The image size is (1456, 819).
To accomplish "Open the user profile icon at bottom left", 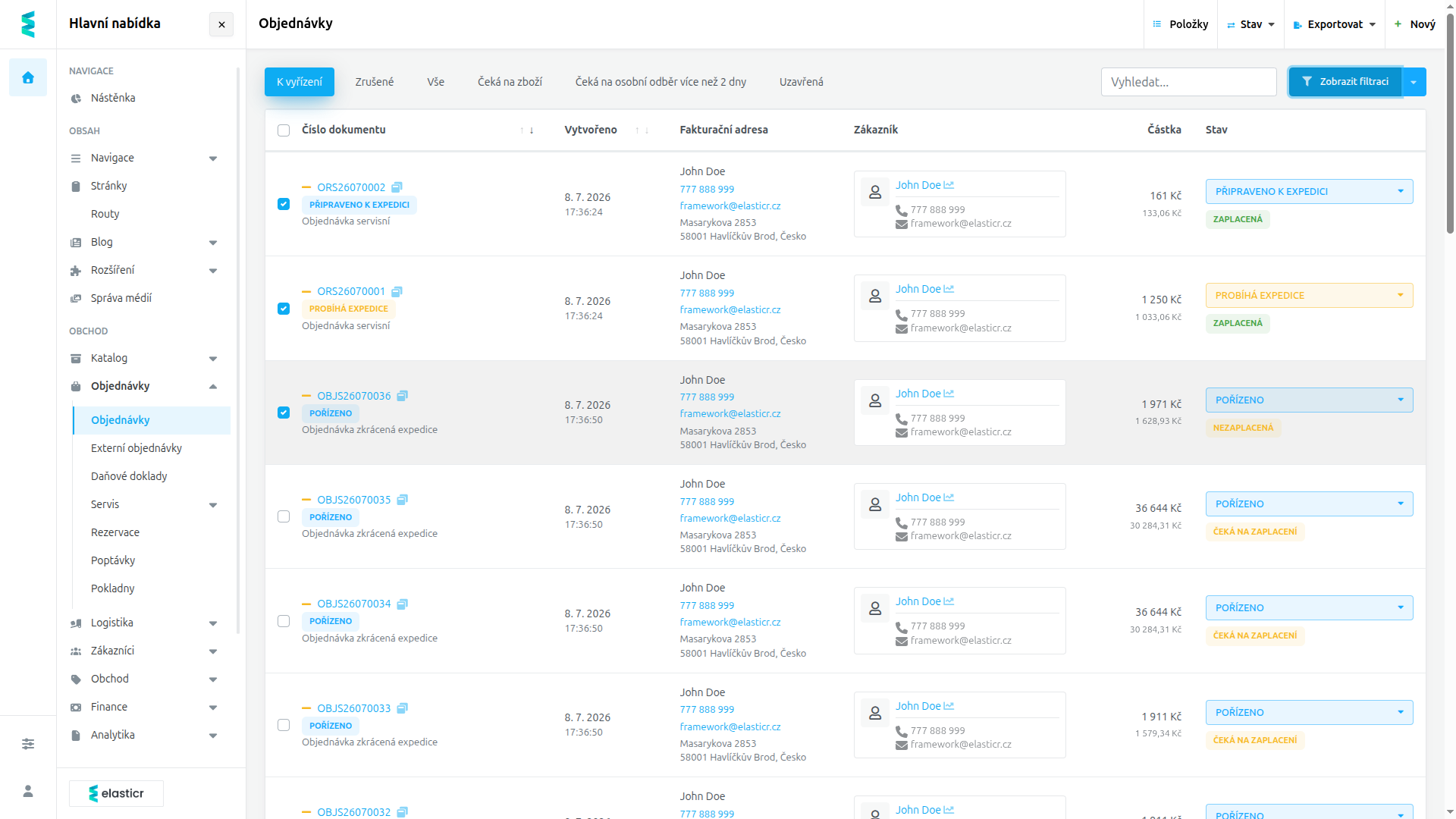I will [x=28, y=791].
